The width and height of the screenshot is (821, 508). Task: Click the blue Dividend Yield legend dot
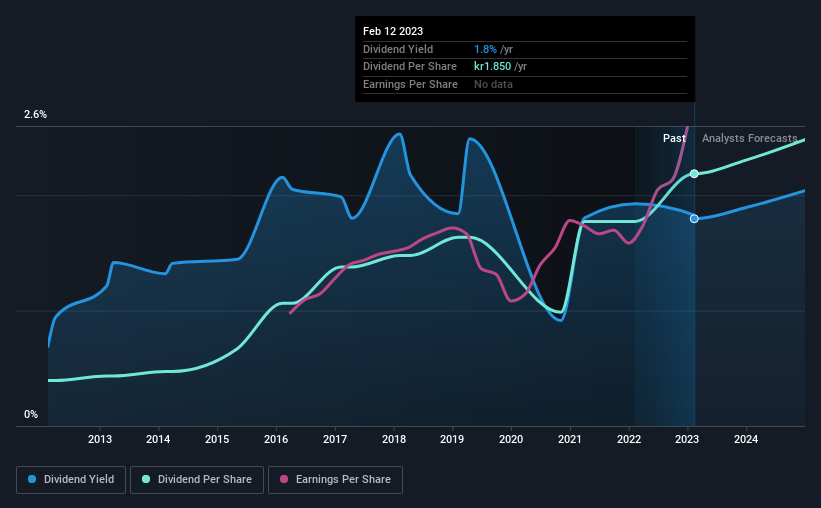coord(32,479)
